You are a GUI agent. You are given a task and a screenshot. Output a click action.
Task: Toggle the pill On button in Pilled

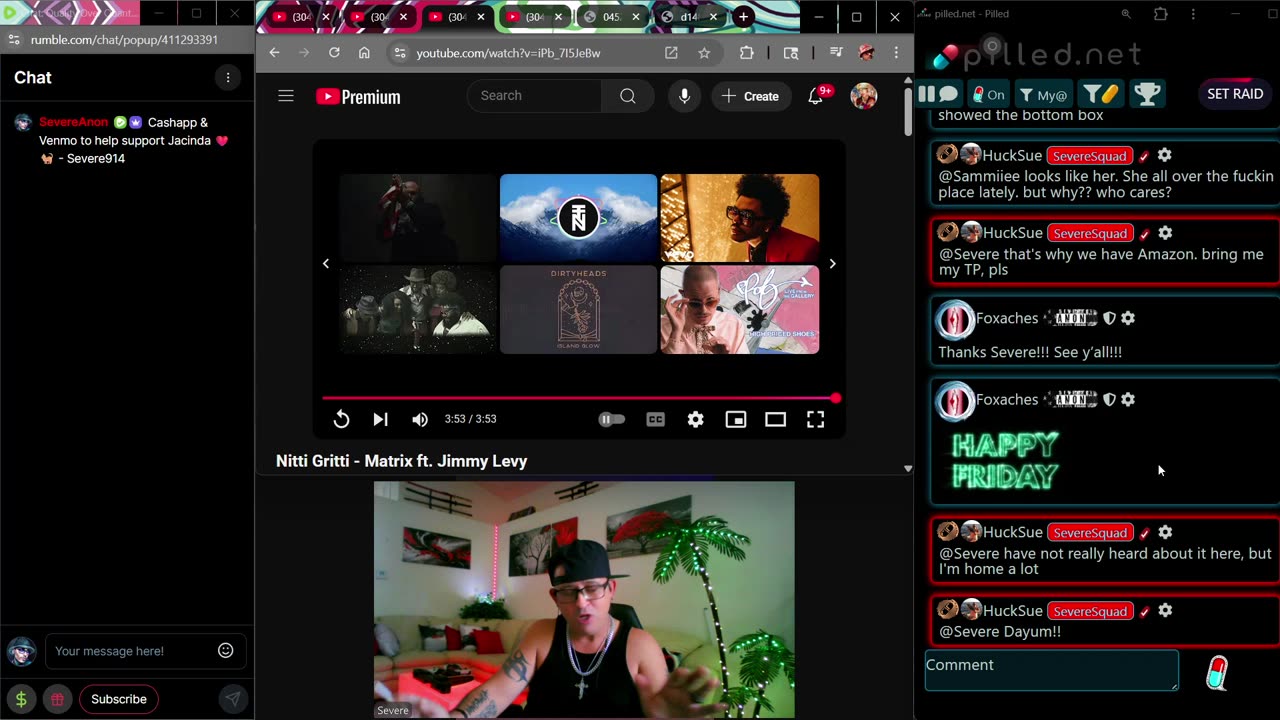(987, 94)
